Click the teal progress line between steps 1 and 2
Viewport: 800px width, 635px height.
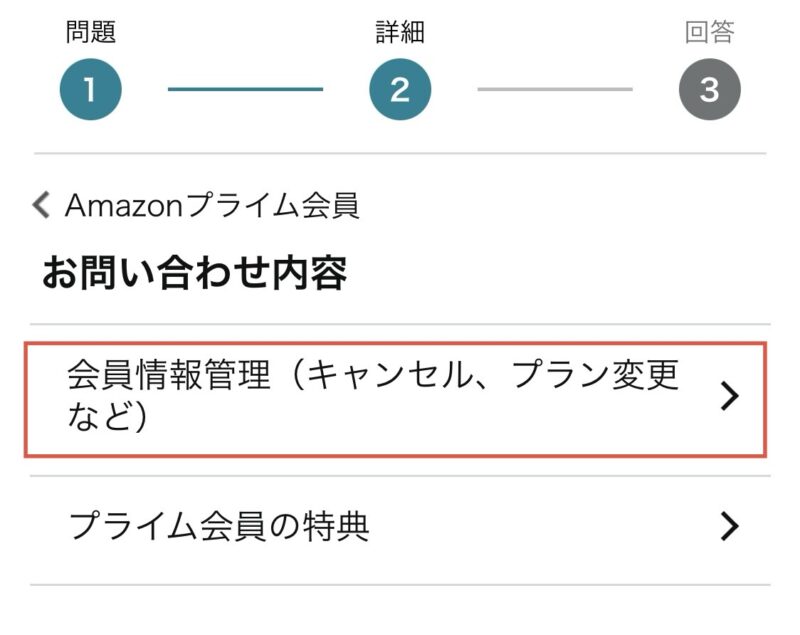tap(245, 89)
